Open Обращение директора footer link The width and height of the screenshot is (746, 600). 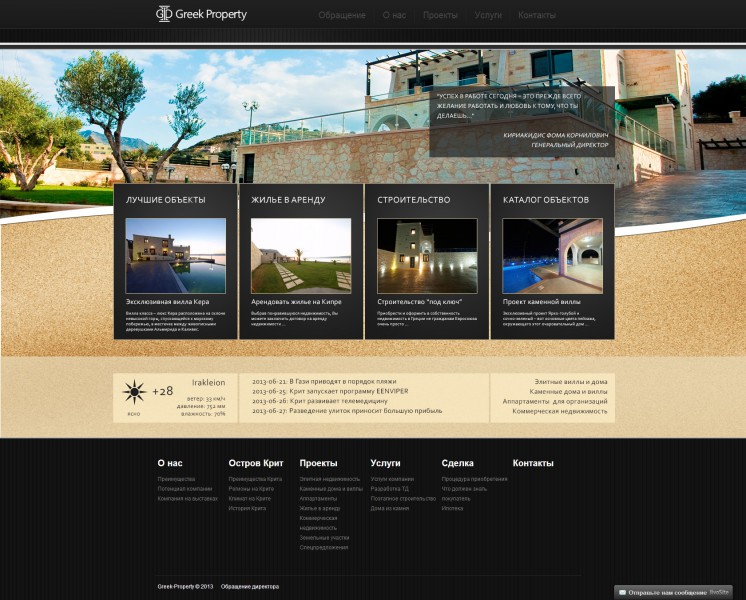(250, 587)
